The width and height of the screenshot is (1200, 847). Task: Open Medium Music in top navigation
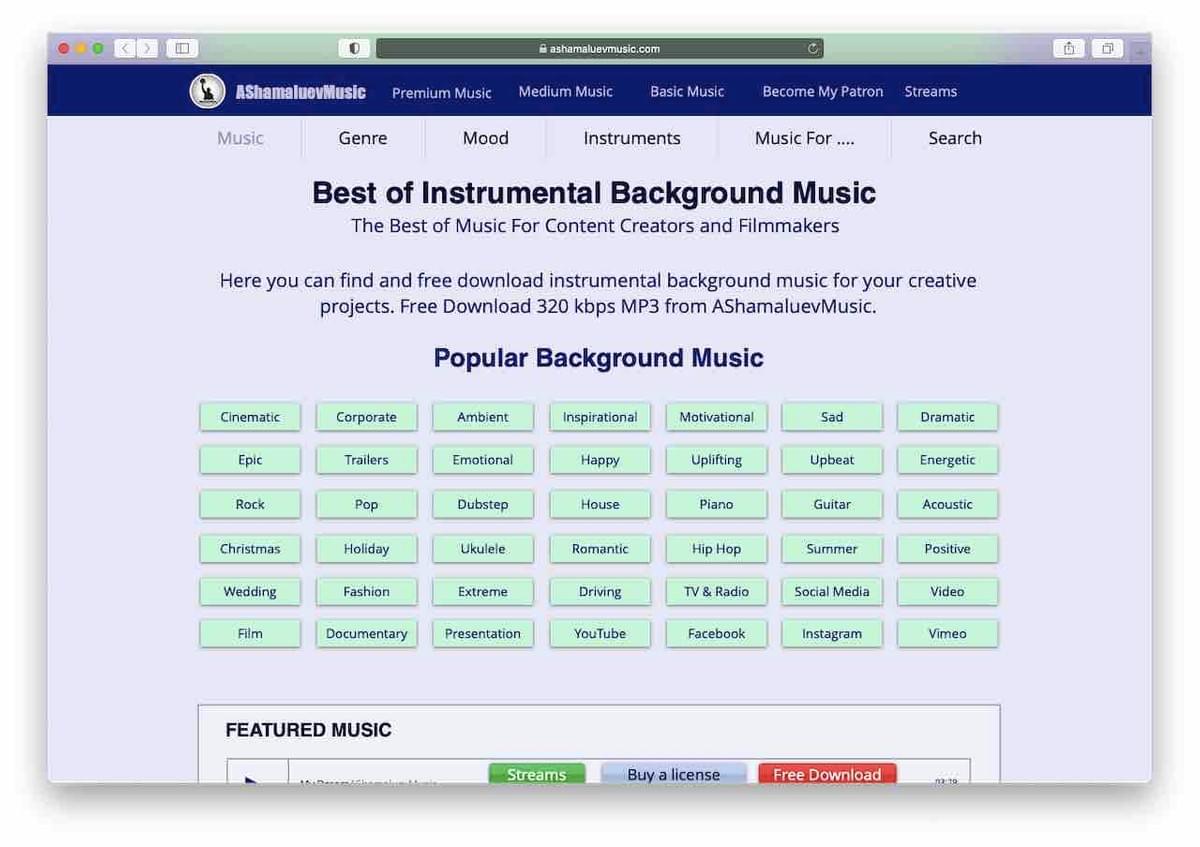coord(565,91)
